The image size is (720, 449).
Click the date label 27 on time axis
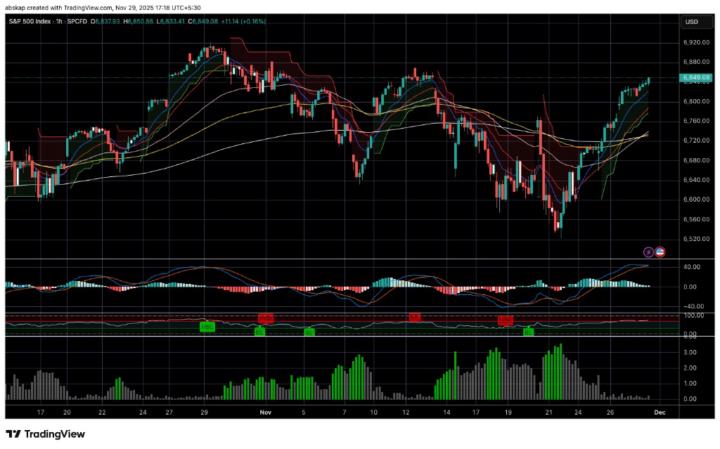[169, 412]
